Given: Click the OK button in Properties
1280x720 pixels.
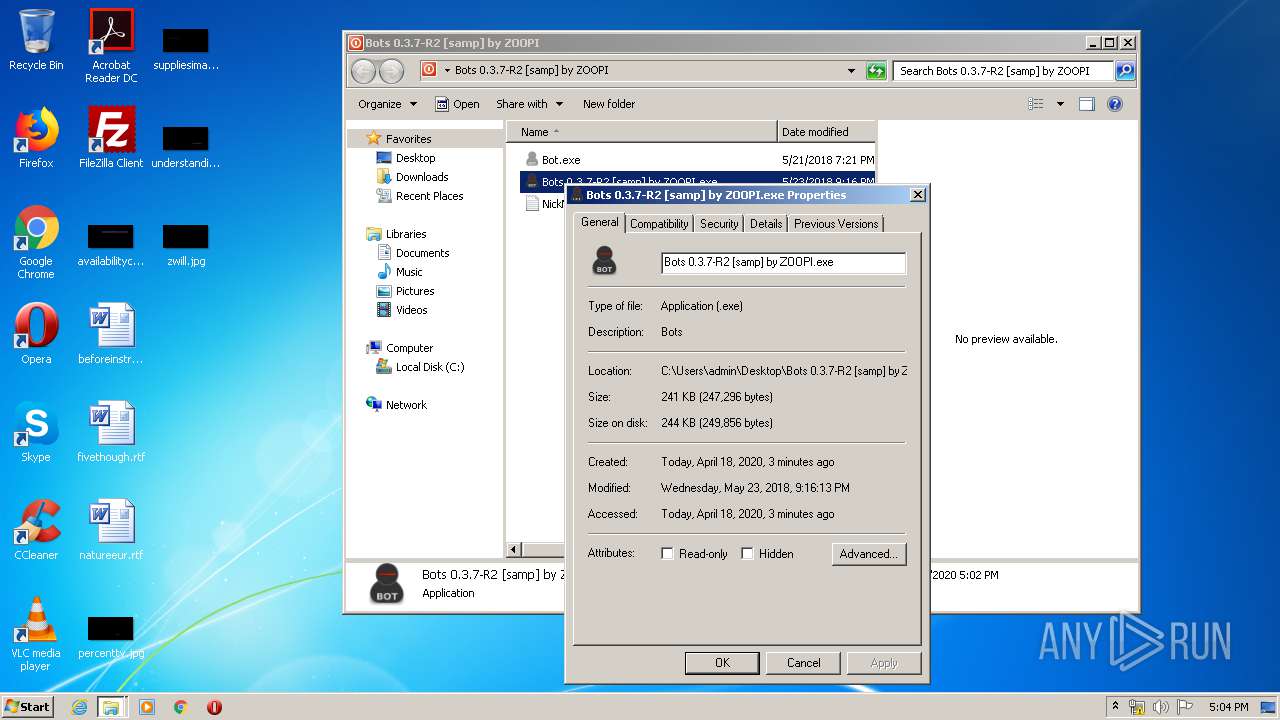Looking at the screenshot, I should pyautogui.click(x=722, y=663).
